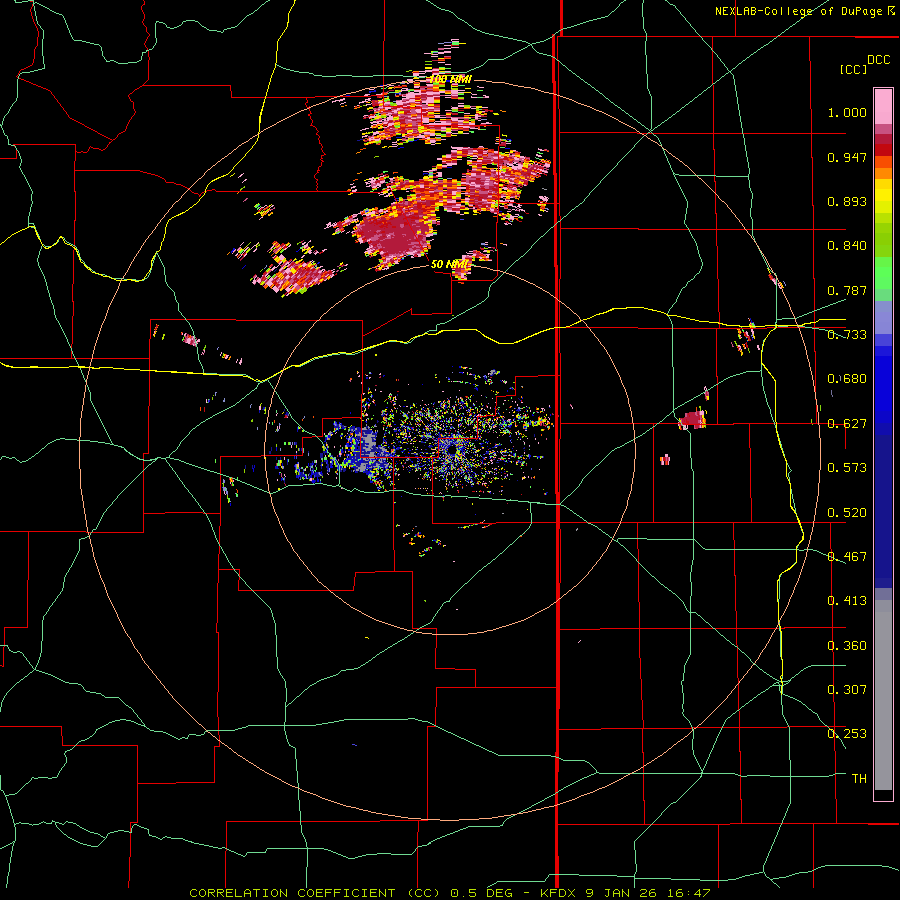
Task: Click the DCC label above the color scale
Action: coord(878,60)
